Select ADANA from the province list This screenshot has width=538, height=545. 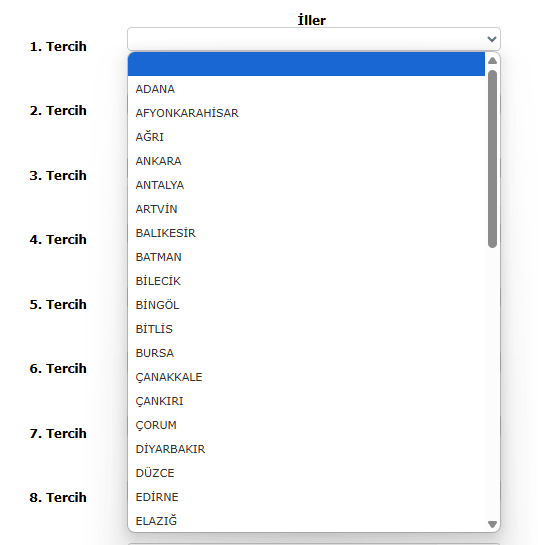[306, 89]
